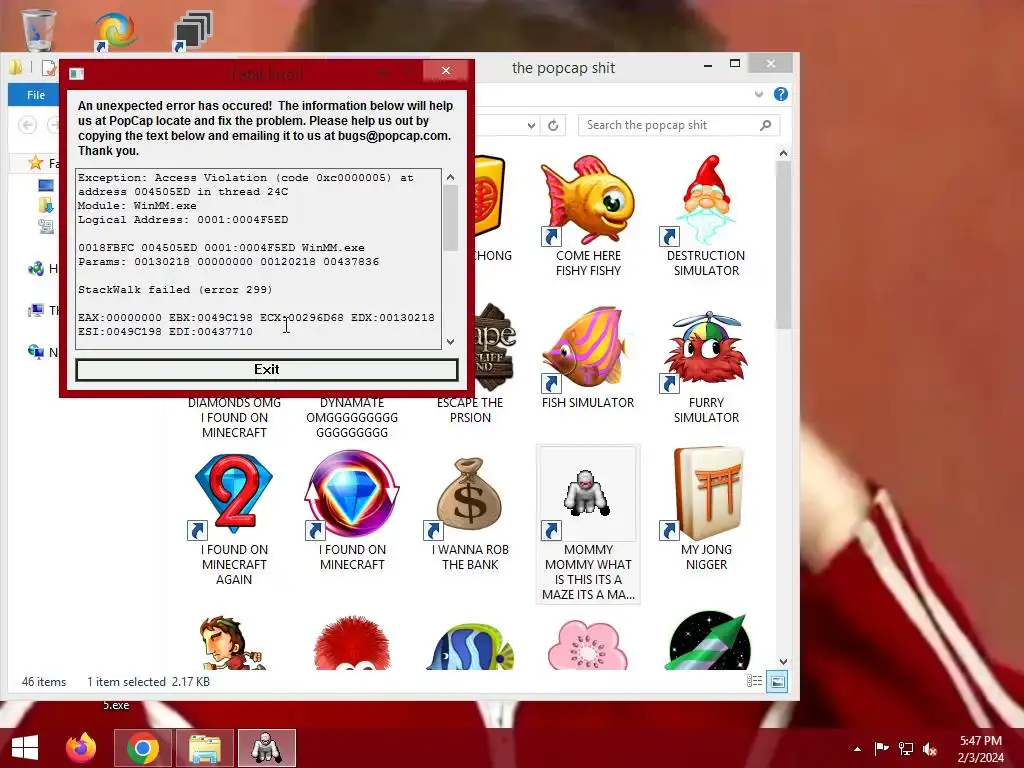Refresh the Explorer folder view
This screenshot has height=768, width=1024.
point(553,125)
